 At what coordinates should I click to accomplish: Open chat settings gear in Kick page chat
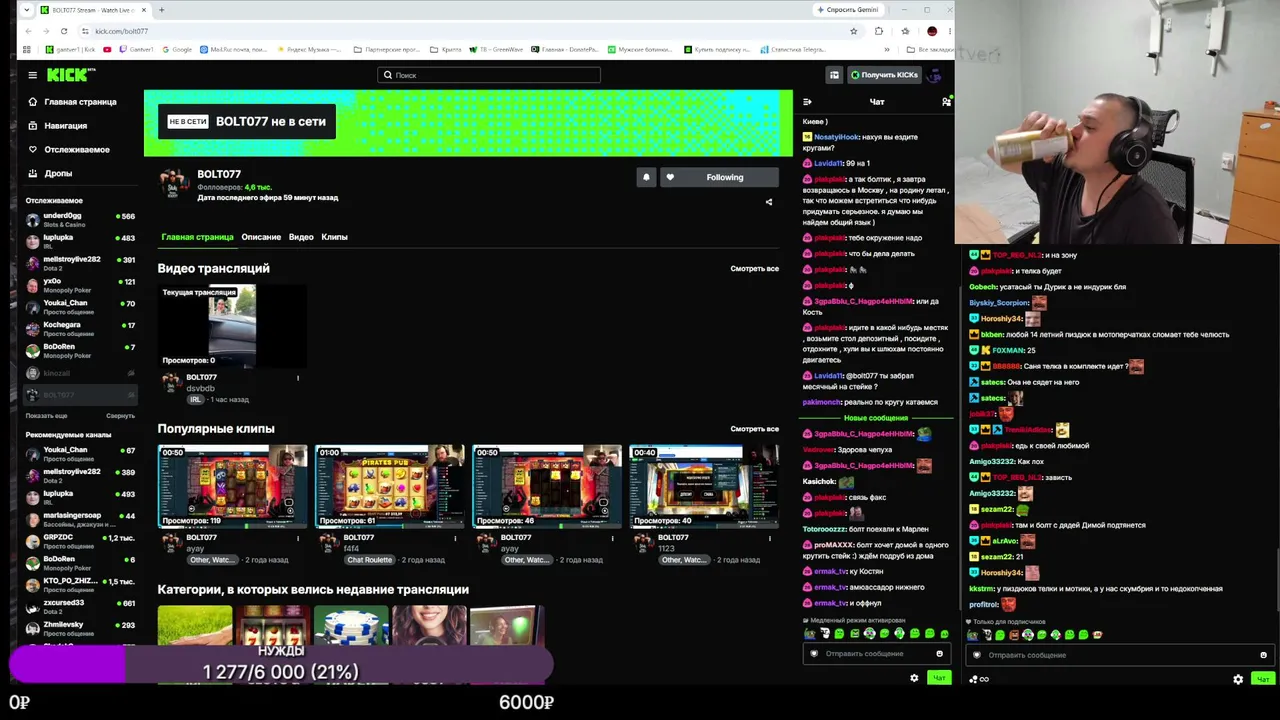[914, 678]
